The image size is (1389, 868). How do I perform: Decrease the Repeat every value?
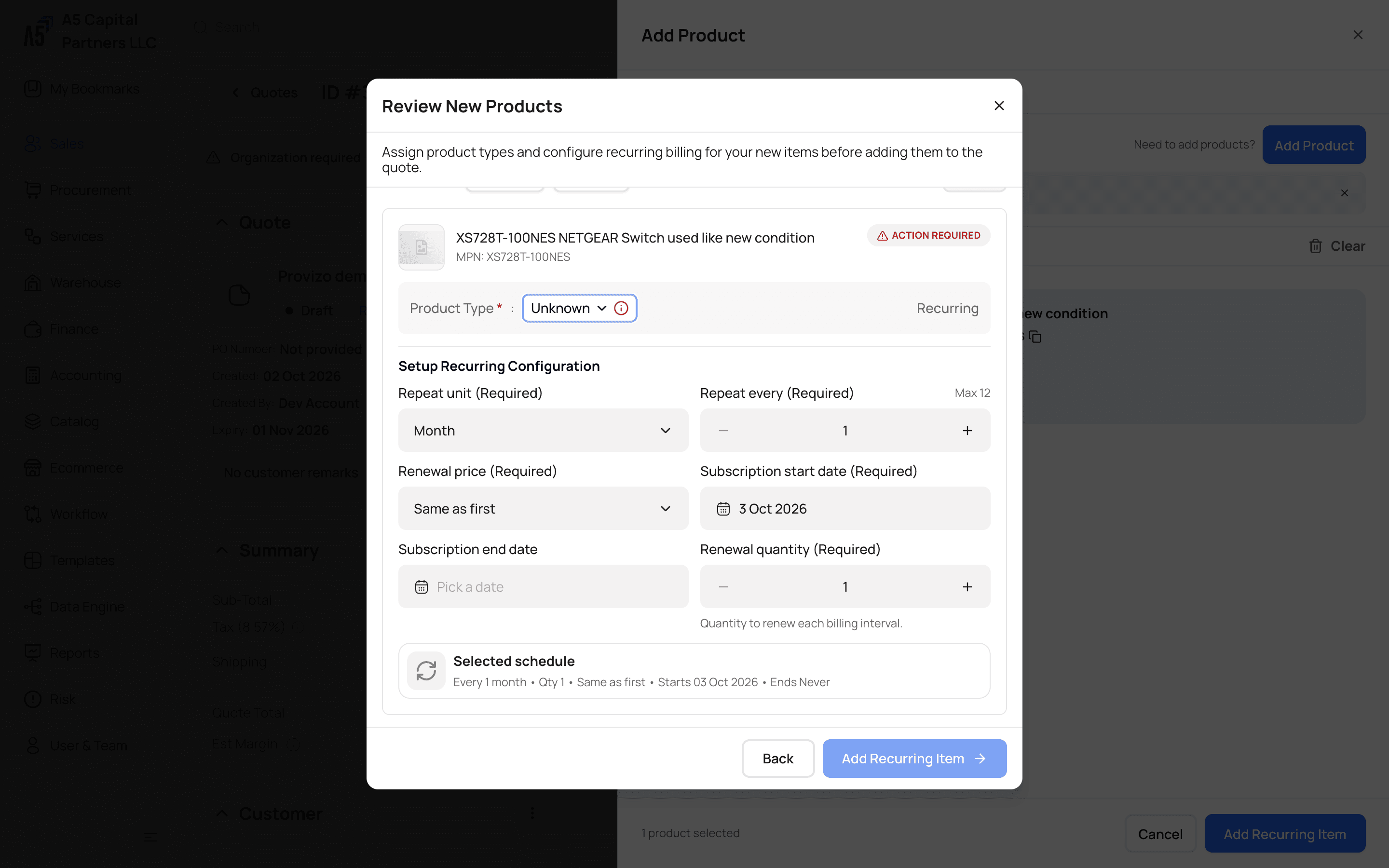click(x=723, y=431)
